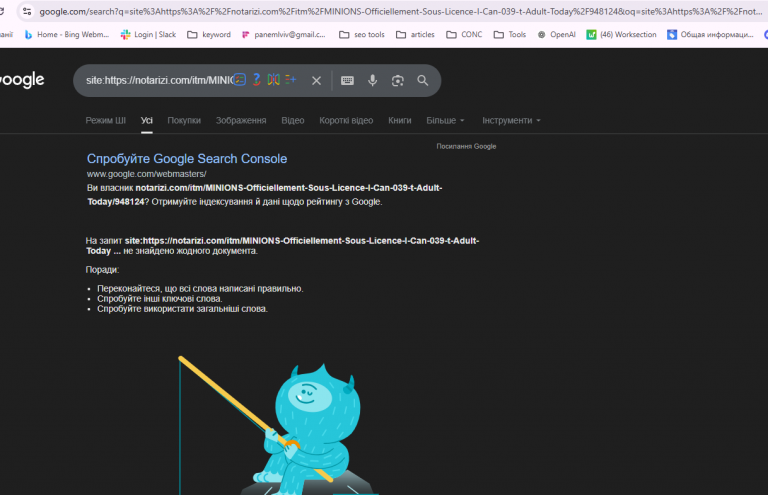
Task: Switch to Книги tab
Action: coord(400,120)
